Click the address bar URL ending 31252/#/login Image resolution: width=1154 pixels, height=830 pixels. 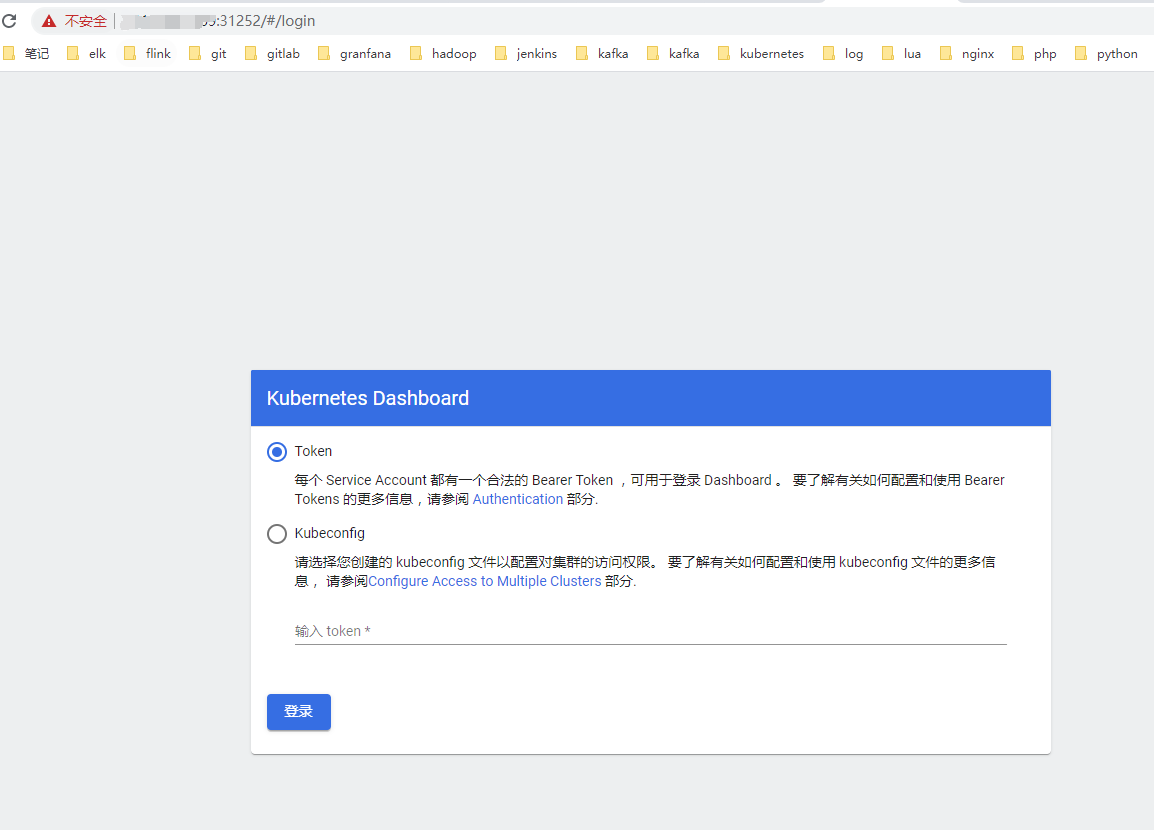point(218,21)
